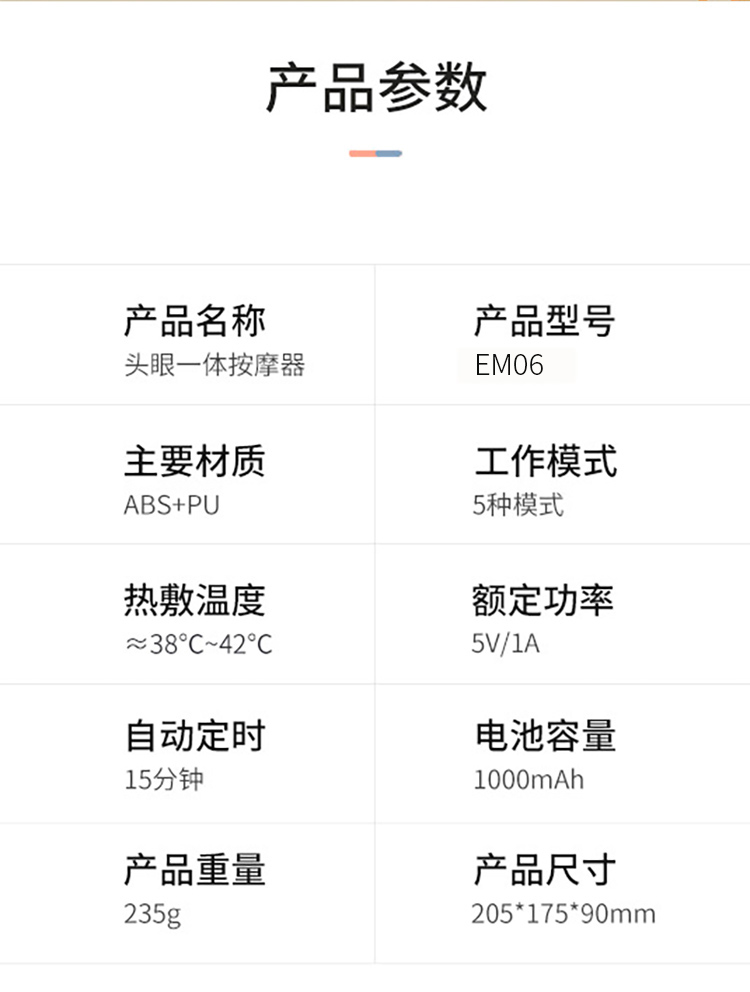This screenshot has width=750, height=992.
Task: Click the 15分钟 timer value
Action: coord(163,779)
